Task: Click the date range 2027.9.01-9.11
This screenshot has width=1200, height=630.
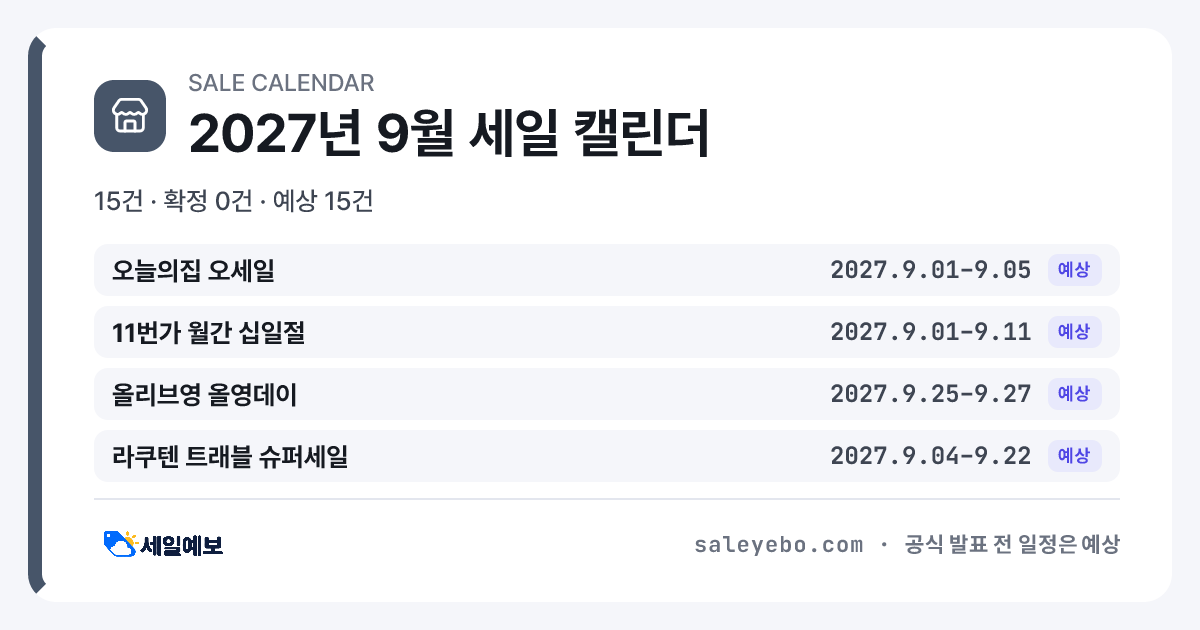Action: pos(931,332)
